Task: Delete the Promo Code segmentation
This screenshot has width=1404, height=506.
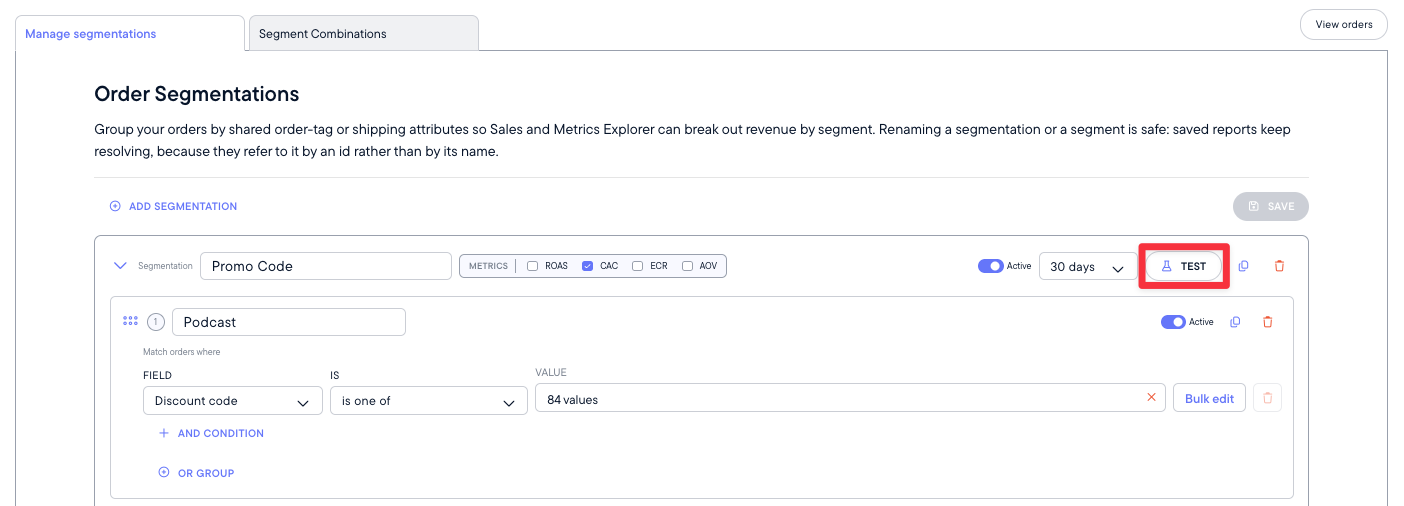Action: point(1279,266)
